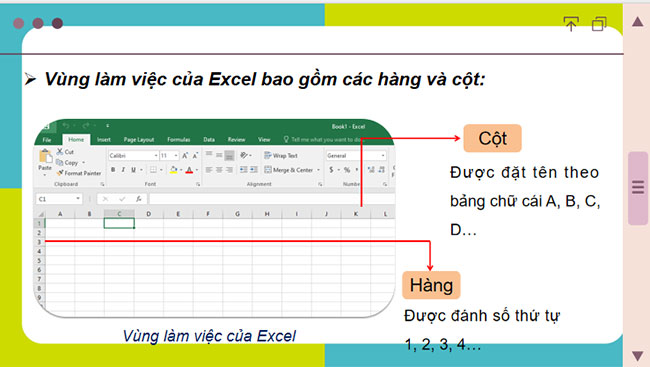650x367 pixels.
Task: Click the Copy icon in Clipboard group
Action: (x=60, y=162)
